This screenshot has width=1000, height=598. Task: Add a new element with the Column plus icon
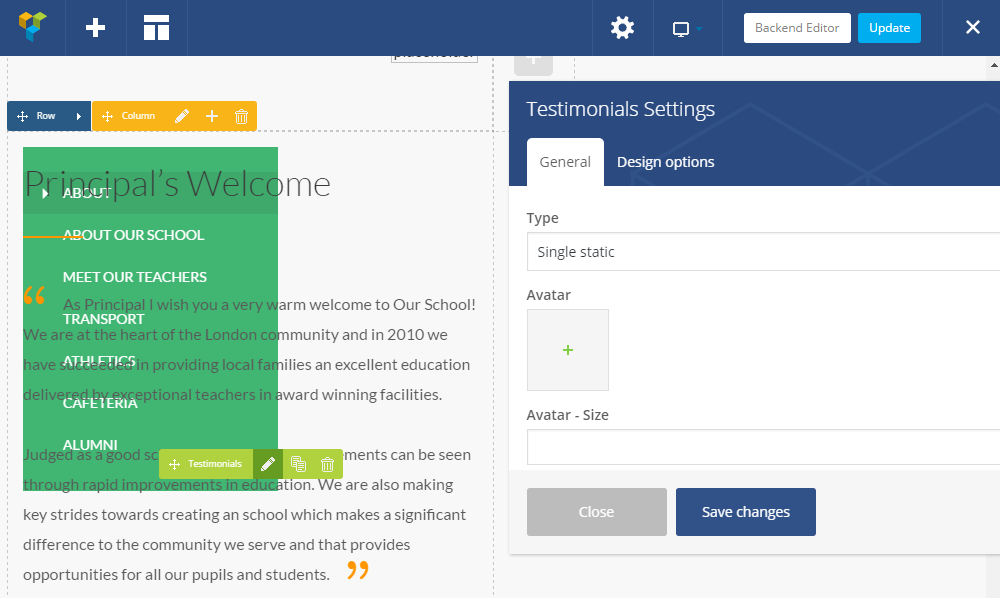[x=211, y=116]
